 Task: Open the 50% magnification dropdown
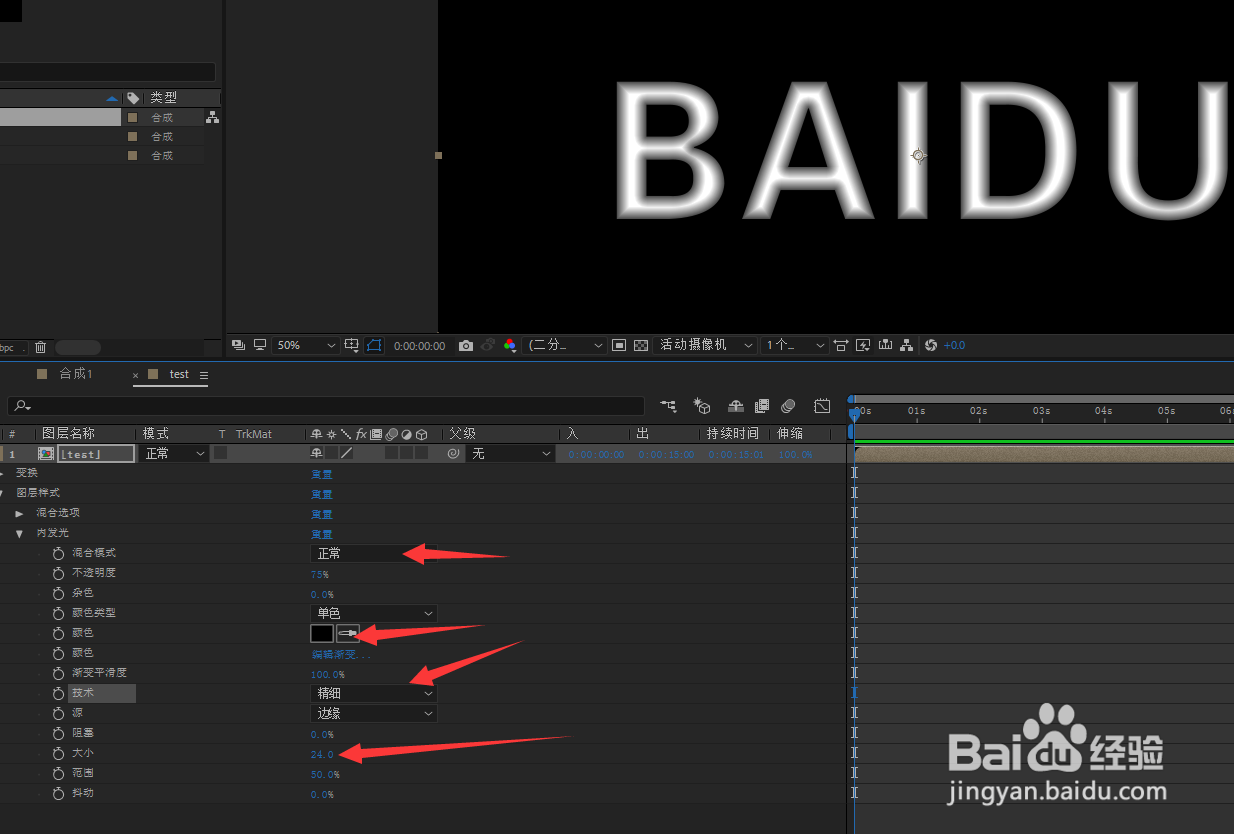point(306,345)
